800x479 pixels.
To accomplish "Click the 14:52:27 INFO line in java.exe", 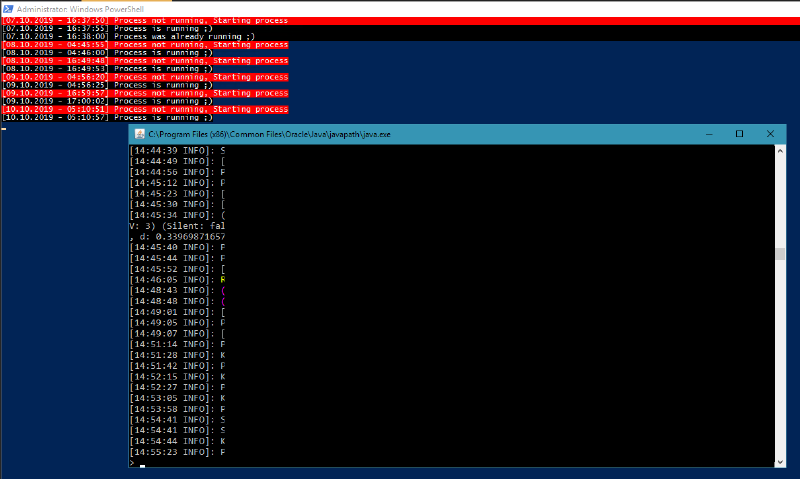I will (x=177, y=387).
